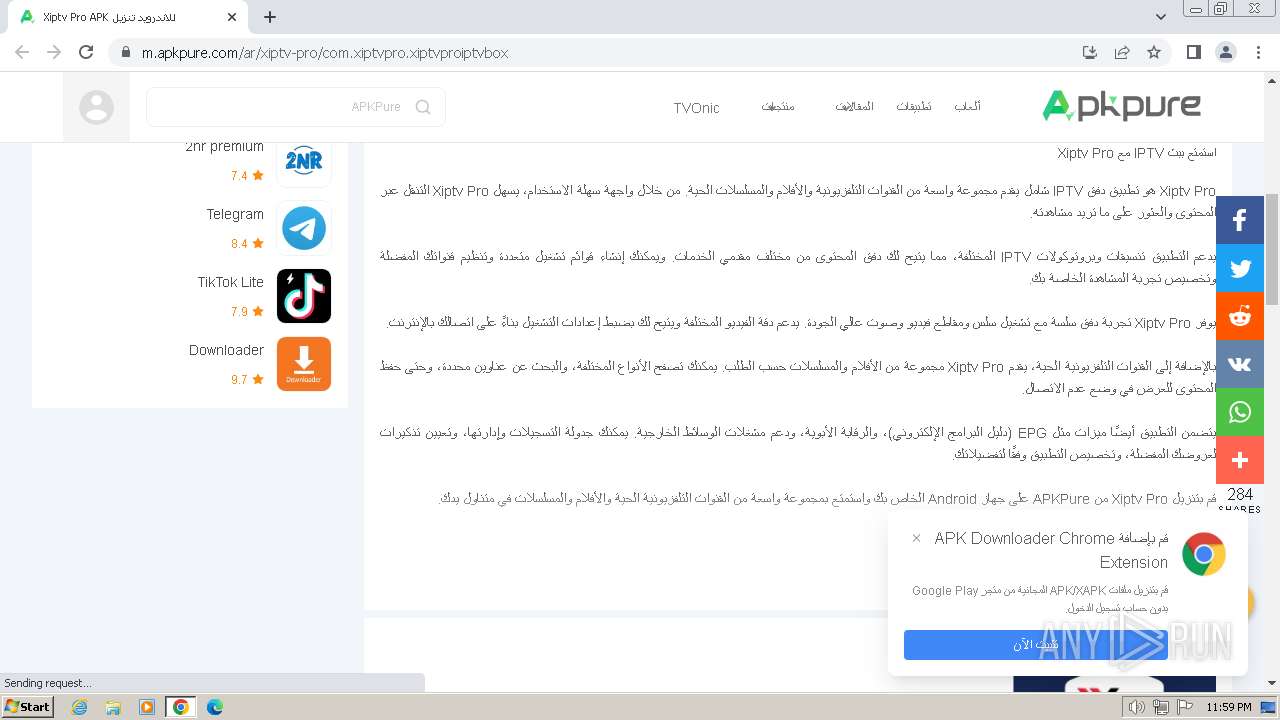Click the Telegram 8.4 rating
Screen dimensions: 1280x720
(x=247, y=243)
